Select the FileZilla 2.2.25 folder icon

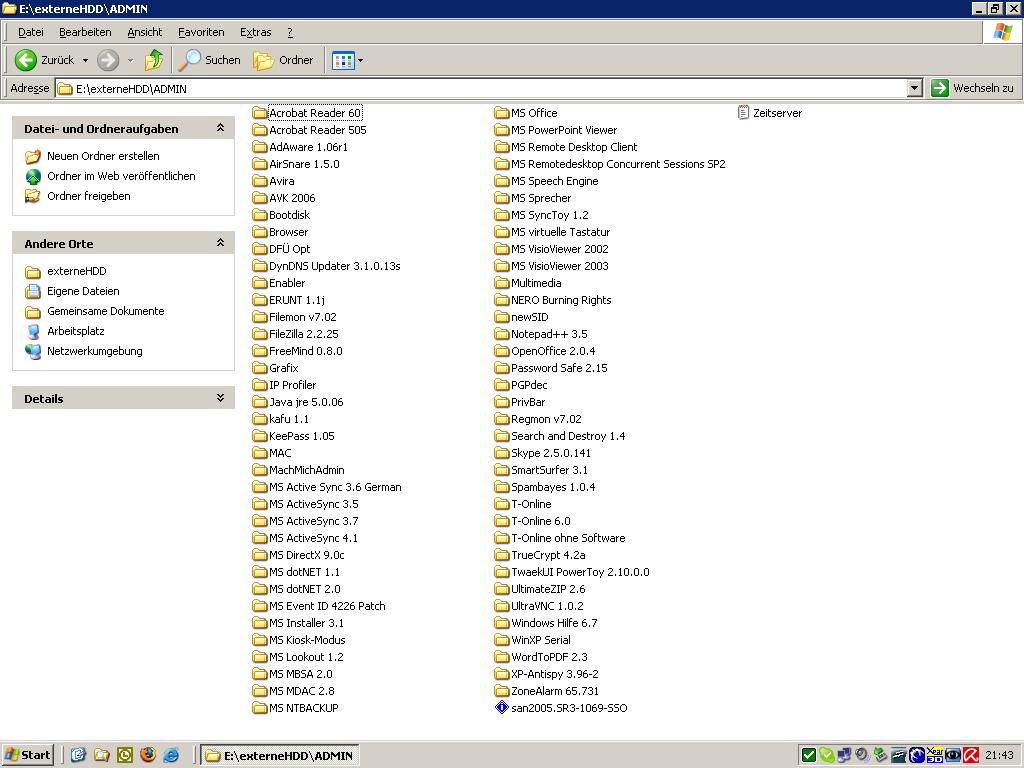(260, 334)
